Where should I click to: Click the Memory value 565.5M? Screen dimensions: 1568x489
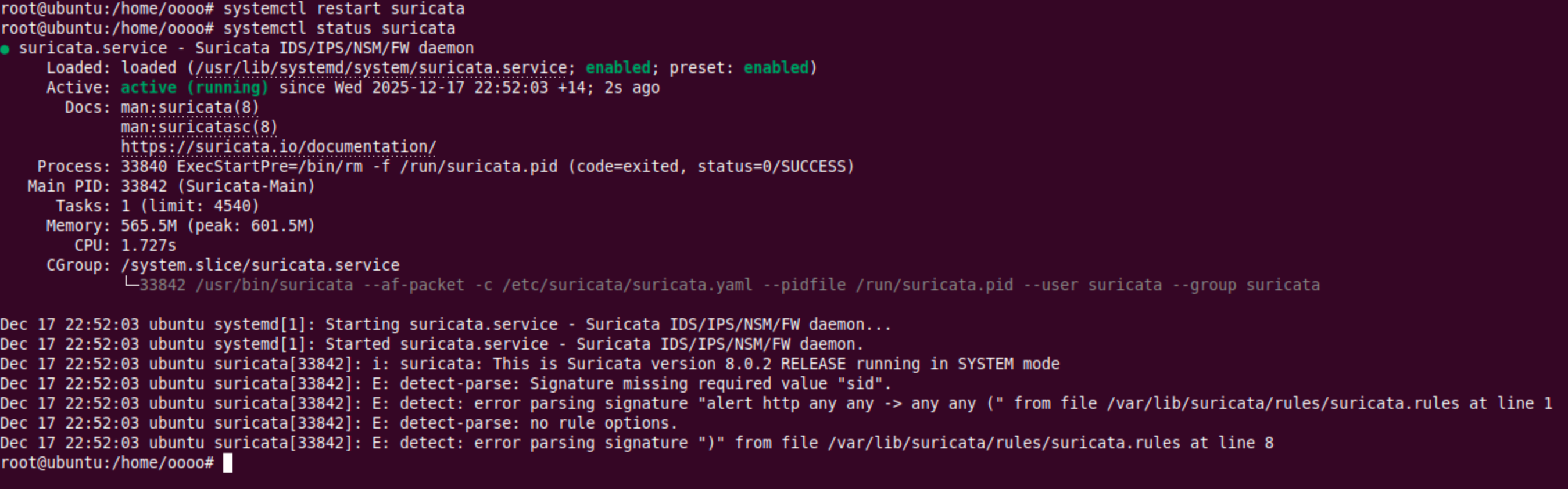149,226
